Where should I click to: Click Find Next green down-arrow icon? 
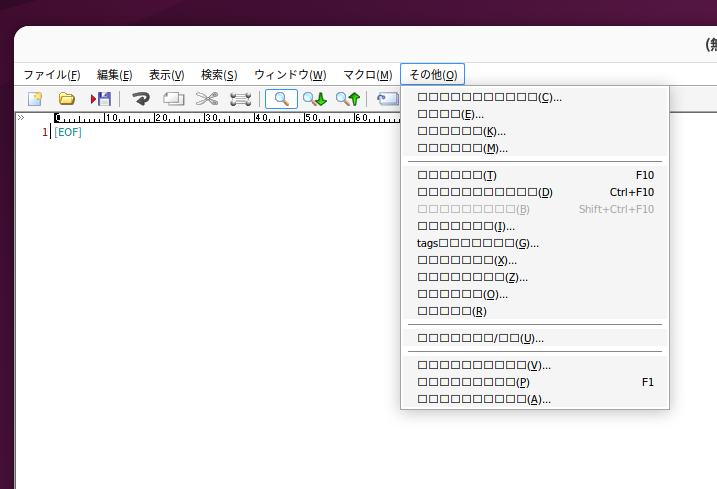[315, 99]
